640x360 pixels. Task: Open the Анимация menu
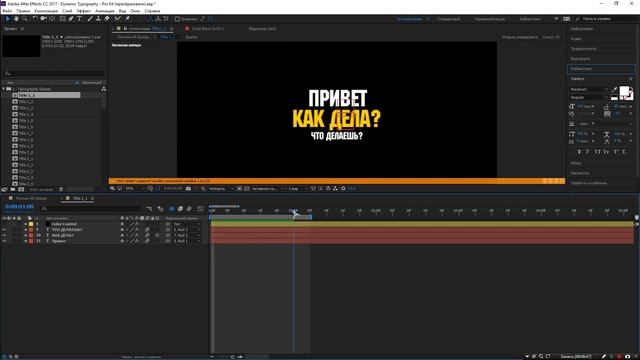click(104, 11)
